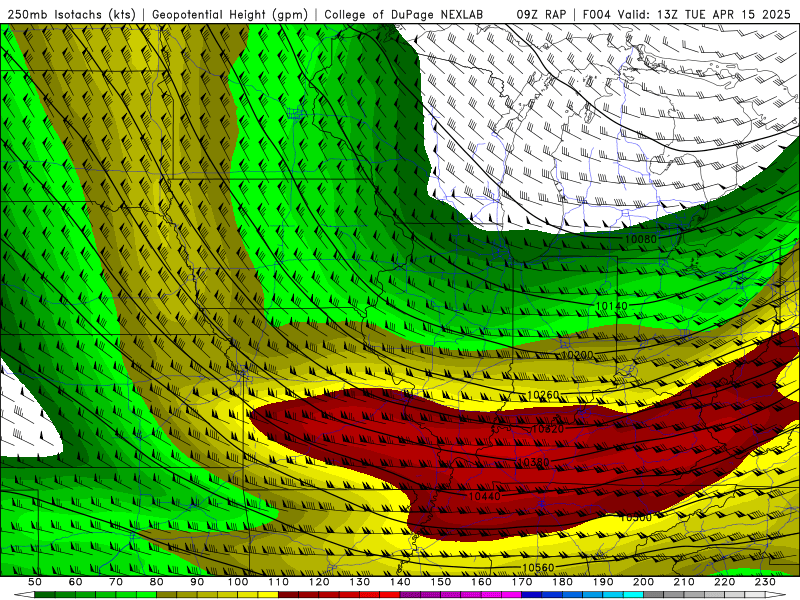Click the 80 value on the color scale
This screenshot has width=800, height=600.
[156, 582]
